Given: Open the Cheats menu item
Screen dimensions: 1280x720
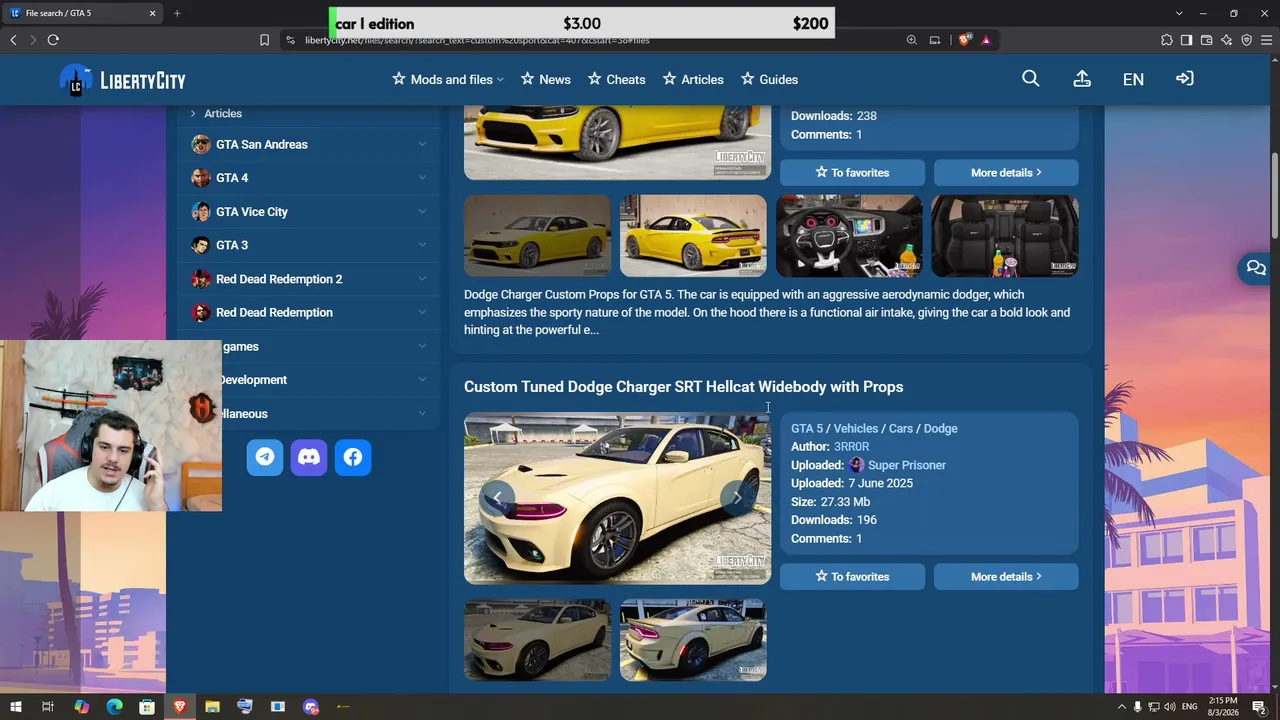Looking at the screenshot, I should click(616, 79).
